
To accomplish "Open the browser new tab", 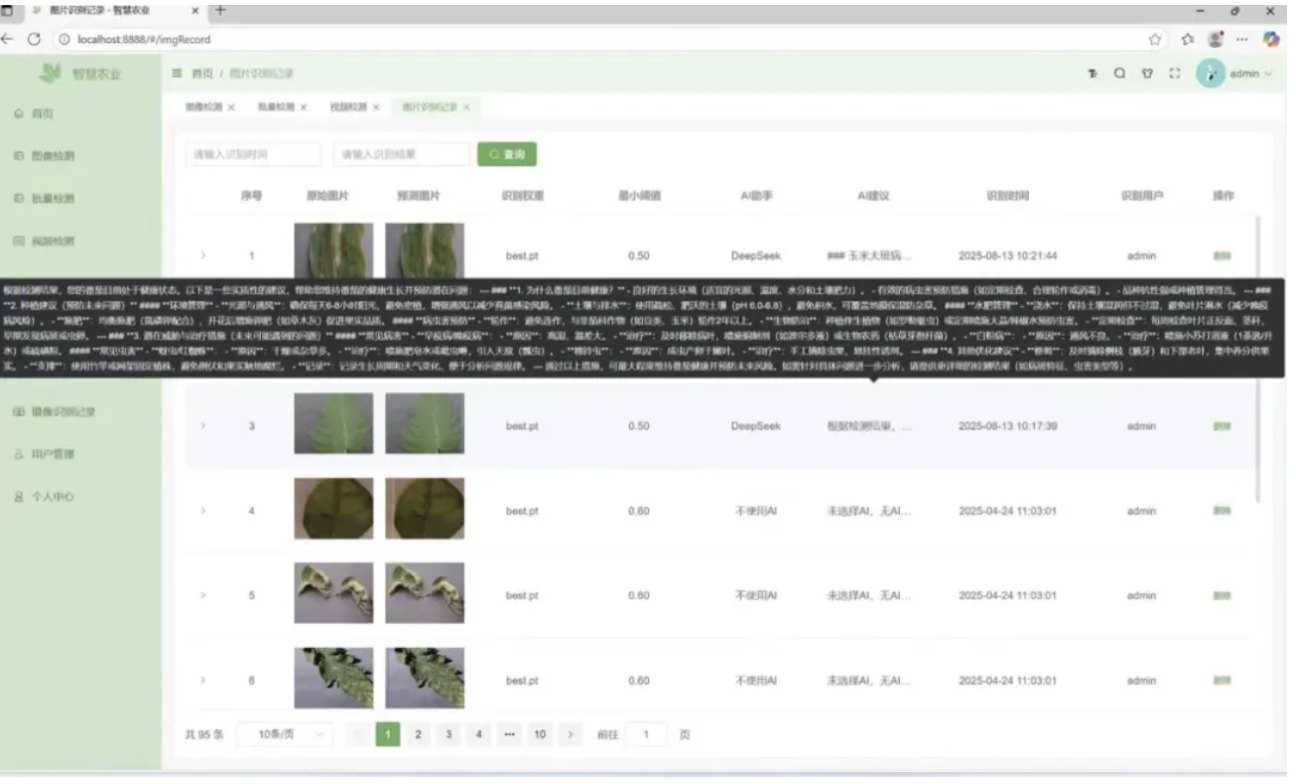I will pos(219,11).
